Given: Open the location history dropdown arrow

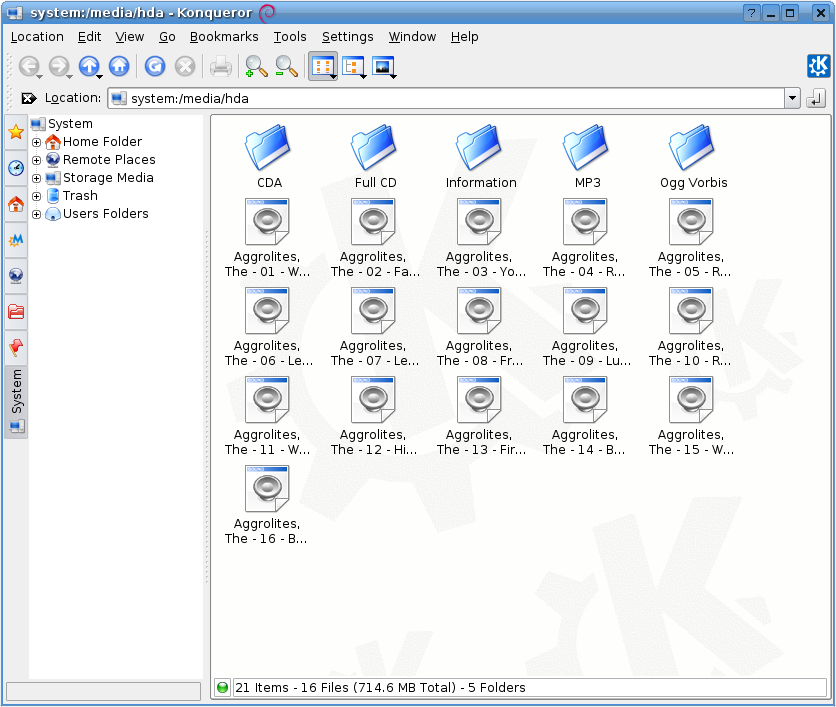Looking at the screenshot, I should [792, 98].
